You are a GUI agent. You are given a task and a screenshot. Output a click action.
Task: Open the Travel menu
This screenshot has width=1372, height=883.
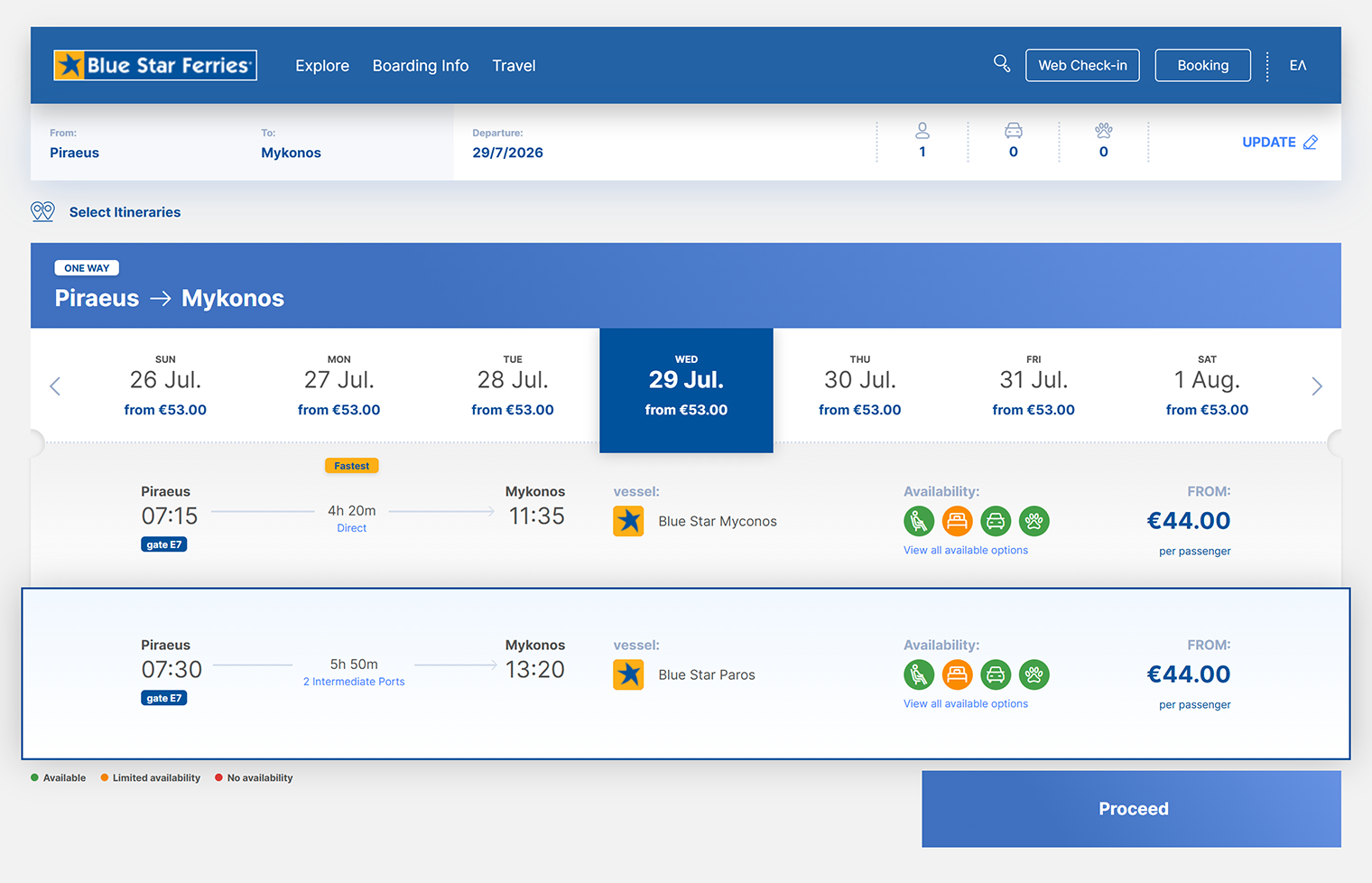point(514,66)
